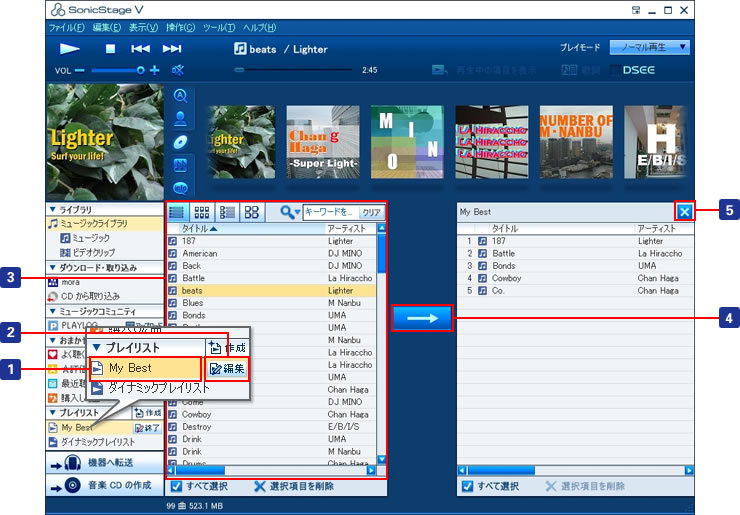Viewport: 740px width, 515px height.
Task: Click the mute speaker icon
Action: (179, 70)
